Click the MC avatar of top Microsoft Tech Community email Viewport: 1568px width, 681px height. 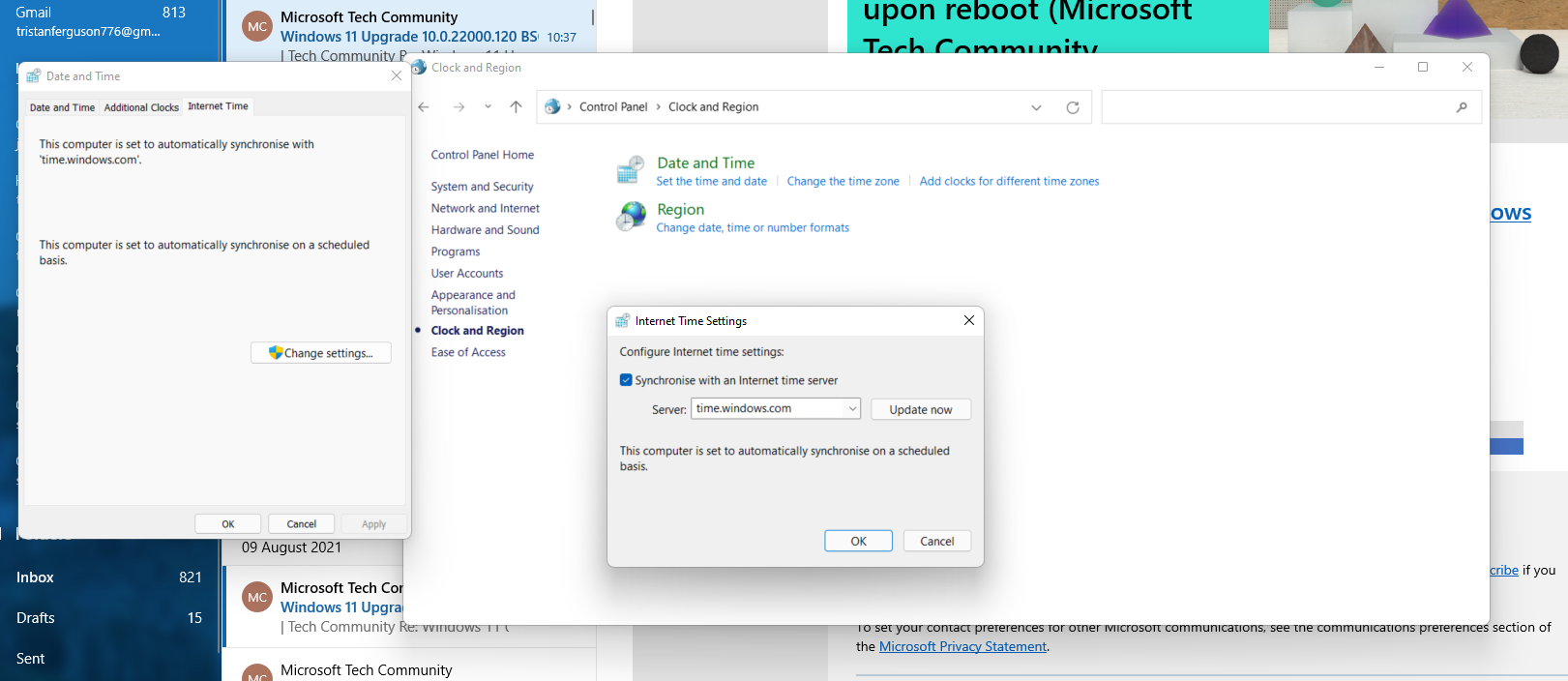[257, 27]
